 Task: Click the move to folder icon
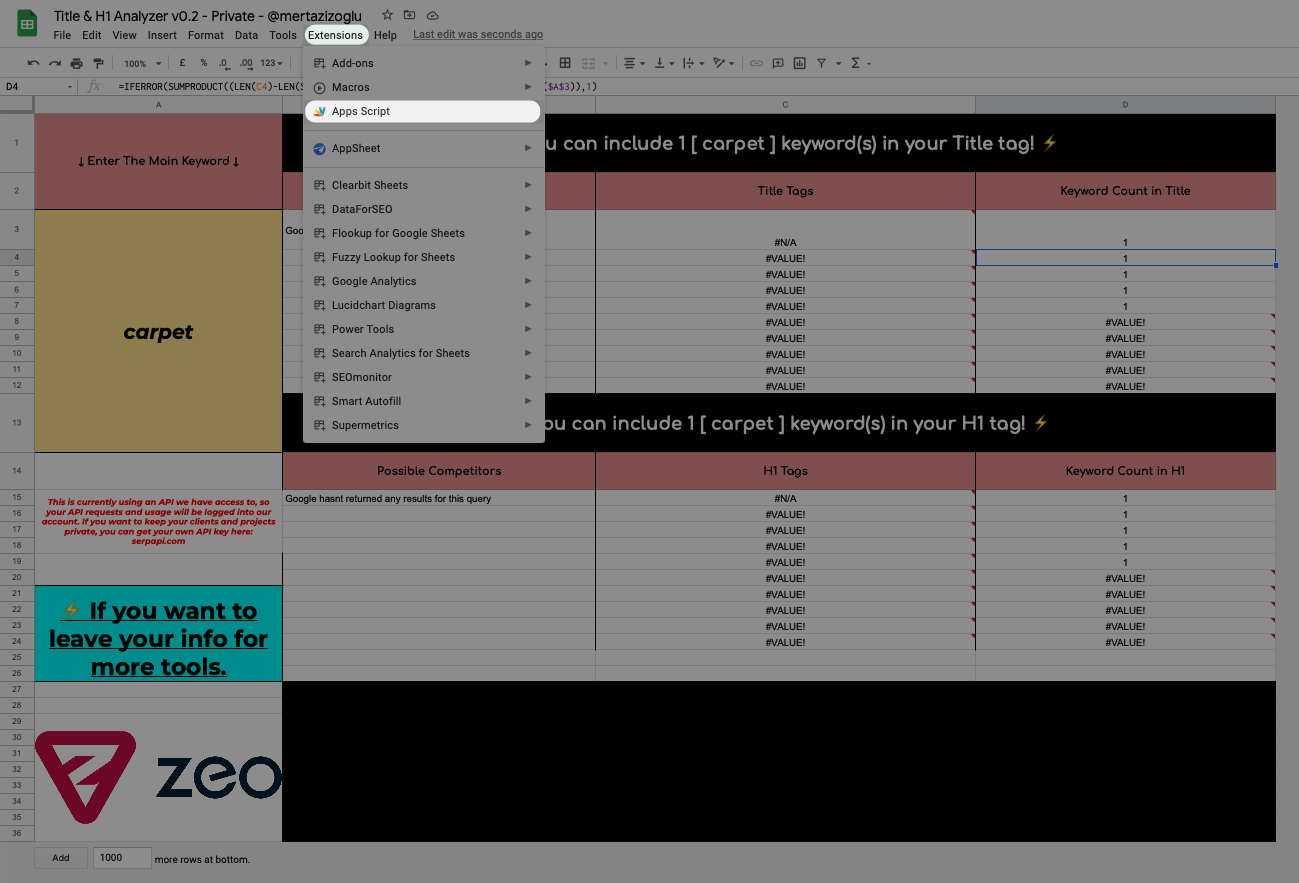[410, 15]
